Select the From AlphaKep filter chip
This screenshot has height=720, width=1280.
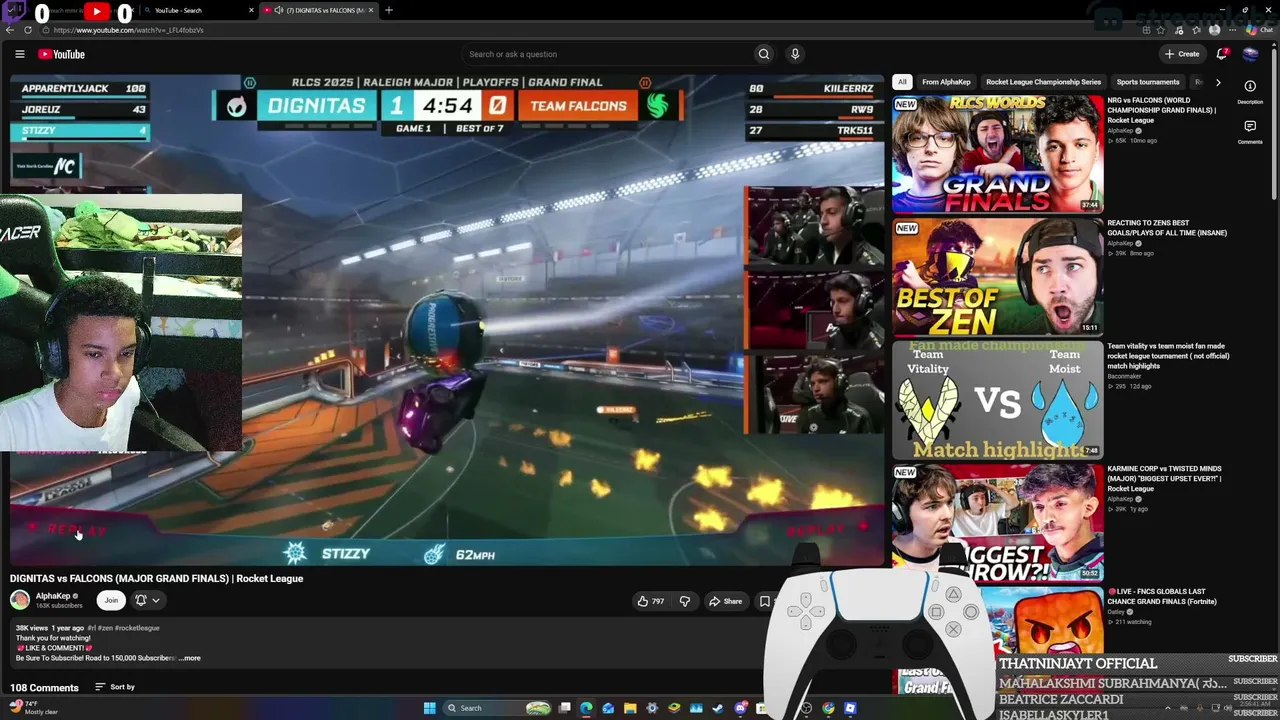(946, 82)
